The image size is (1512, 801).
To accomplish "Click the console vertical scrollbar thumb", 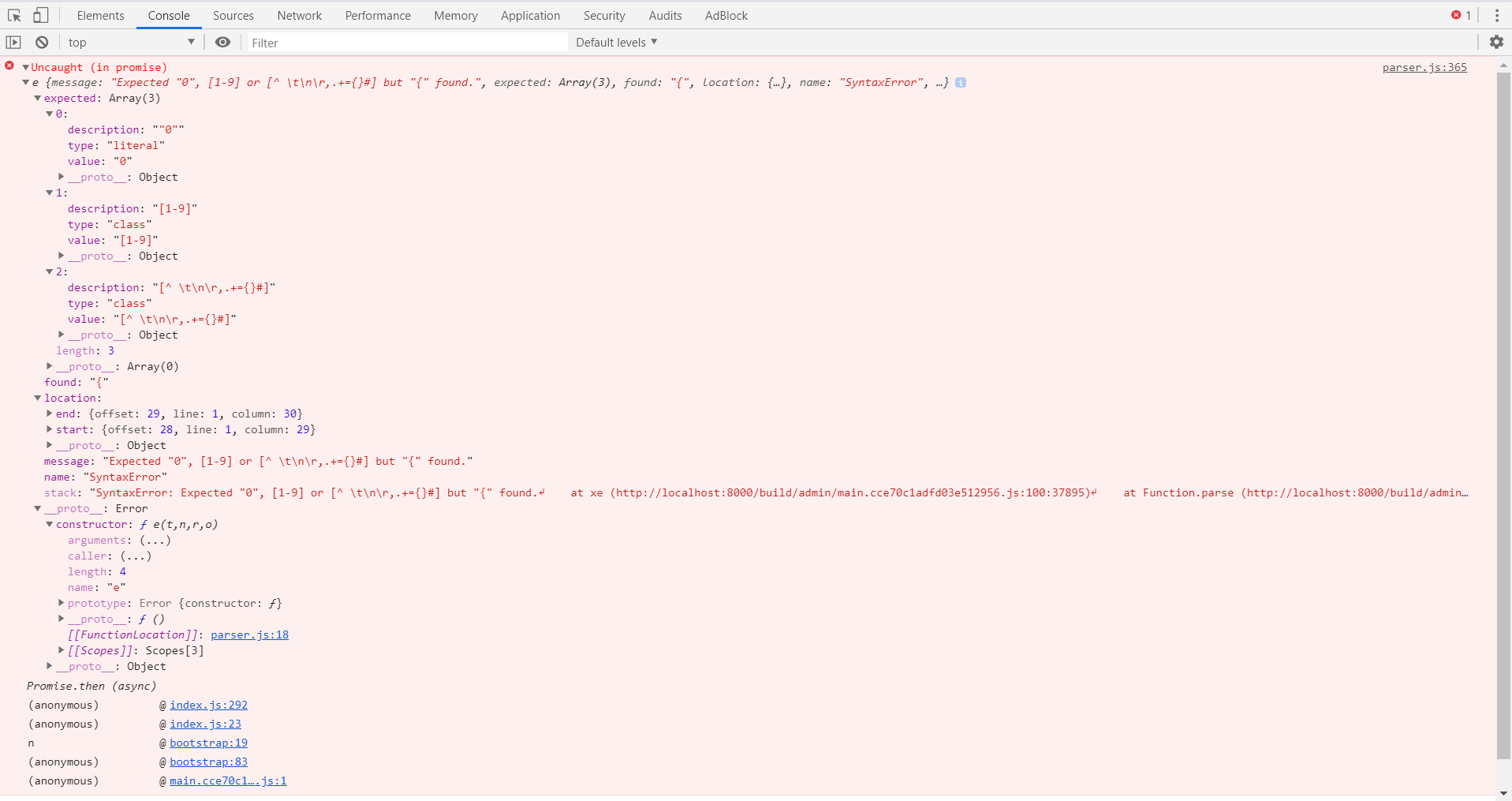I will click(1503, 414).
